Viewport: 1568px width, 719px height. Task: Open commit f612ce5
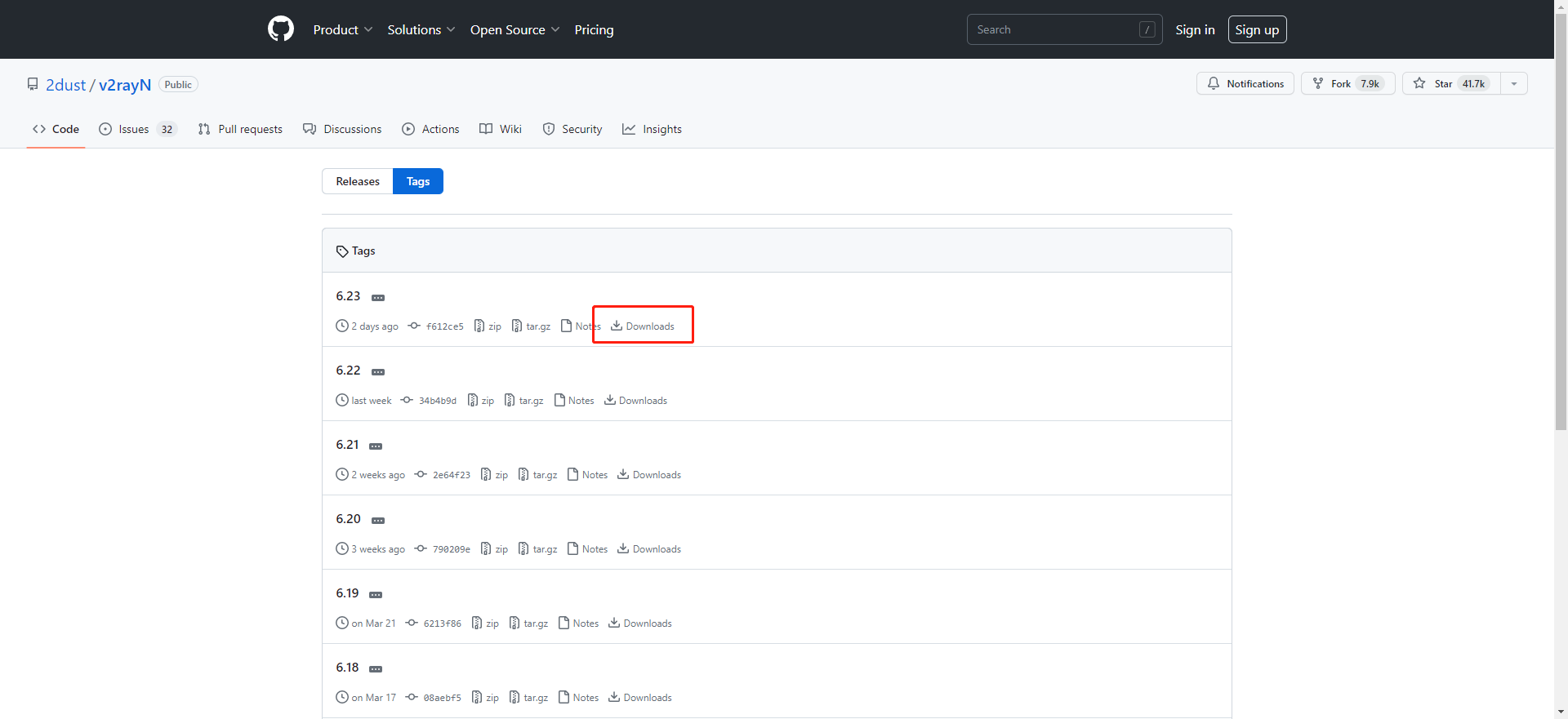point(436,326)
